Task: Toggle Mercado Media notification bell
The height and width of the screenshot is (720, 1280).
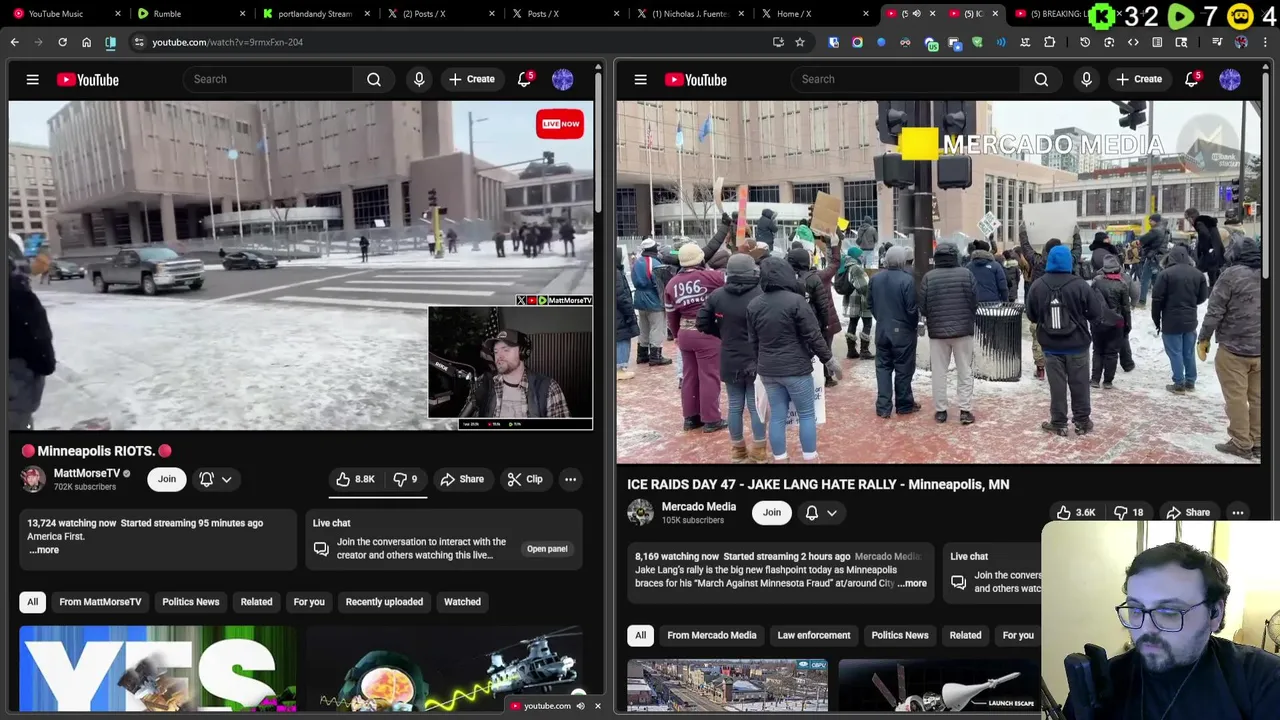Action: coord(812,512)
